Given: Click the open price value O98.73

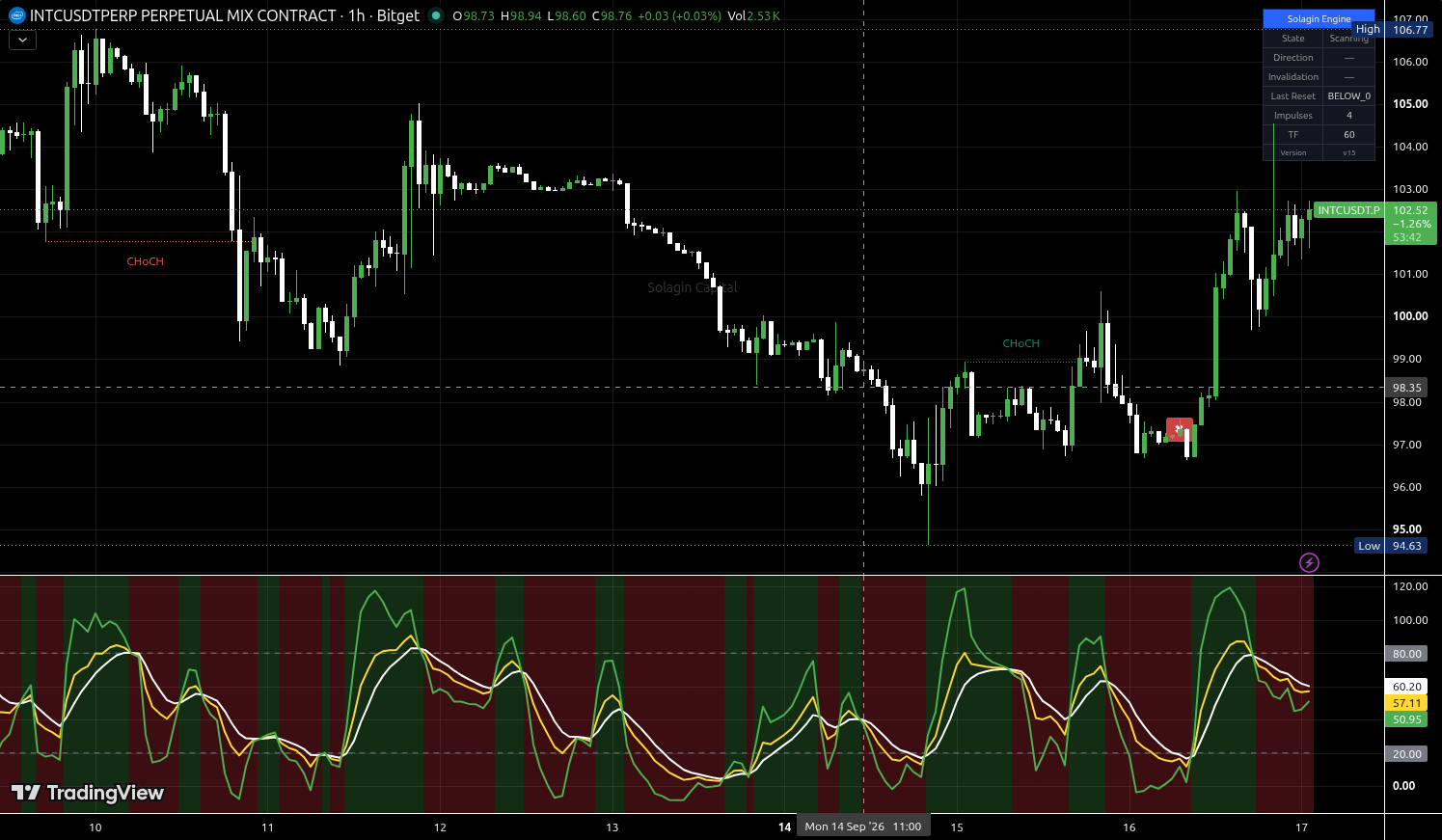Looking at the screenshot, I should click(x=474, y=16).
